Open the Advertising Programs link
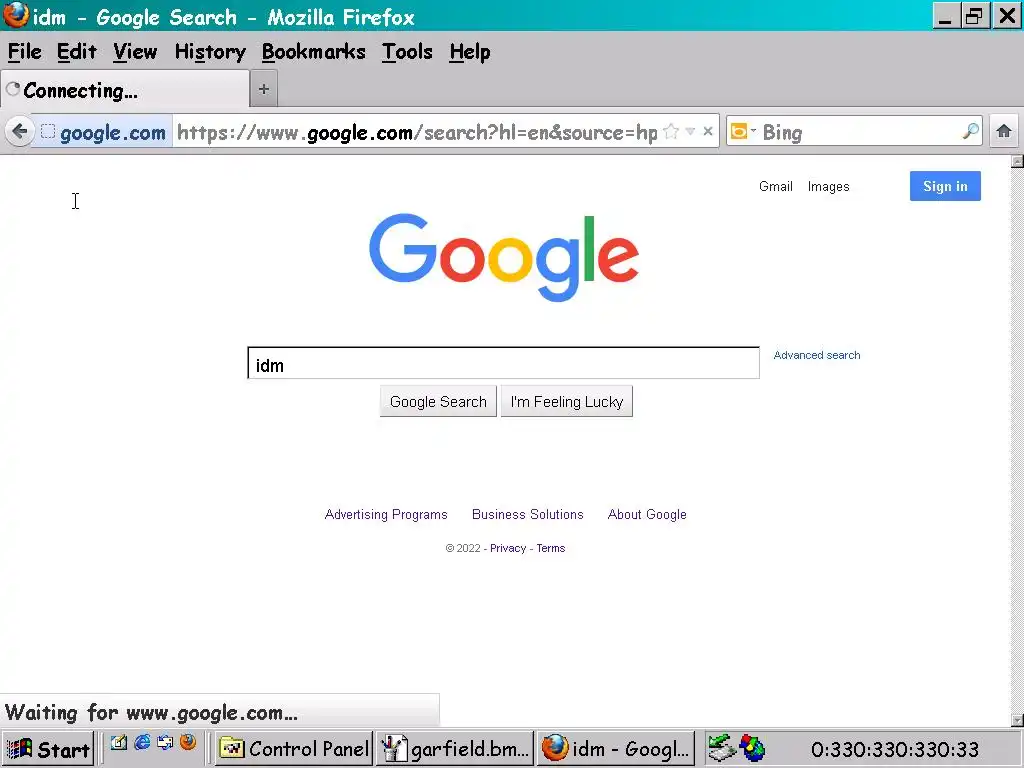Viewport: 1024px width, 768px height. pyautogui.click(x=386, y=515)
